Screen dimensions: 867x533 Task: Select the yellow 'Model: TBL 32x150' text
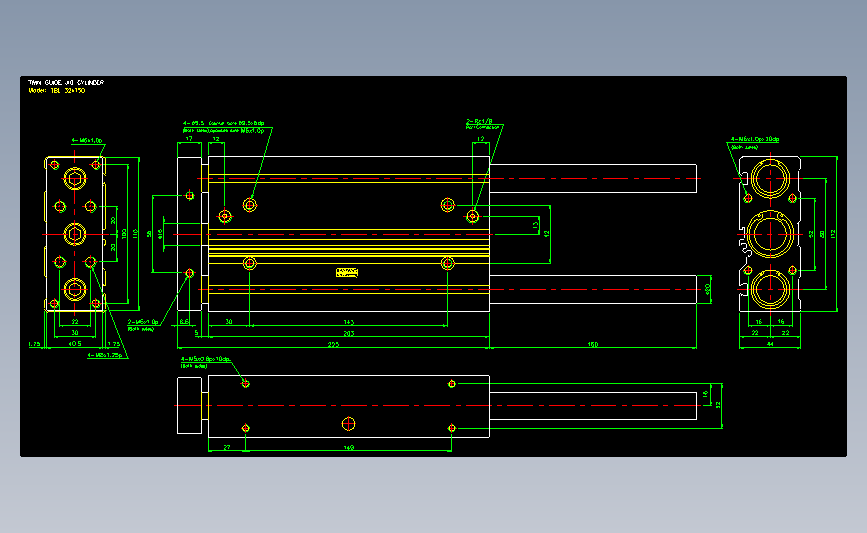57,90
